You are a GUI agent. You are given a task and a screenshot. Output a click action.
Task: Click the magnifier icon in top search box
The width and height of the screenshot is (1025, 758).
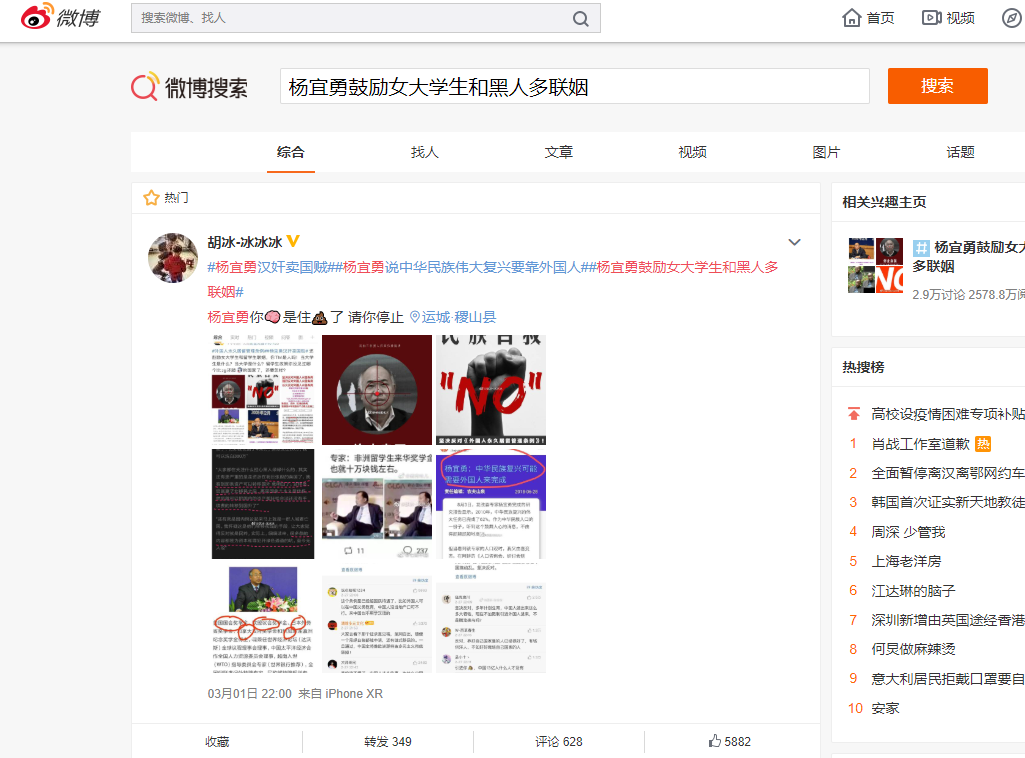point(581,18)
